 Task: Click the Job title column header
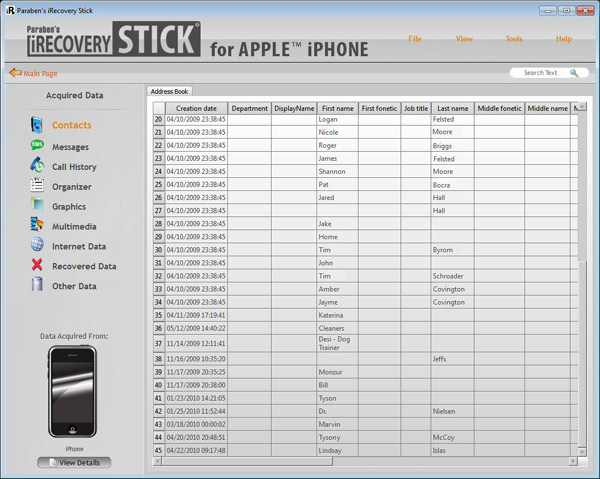(416, 108)
